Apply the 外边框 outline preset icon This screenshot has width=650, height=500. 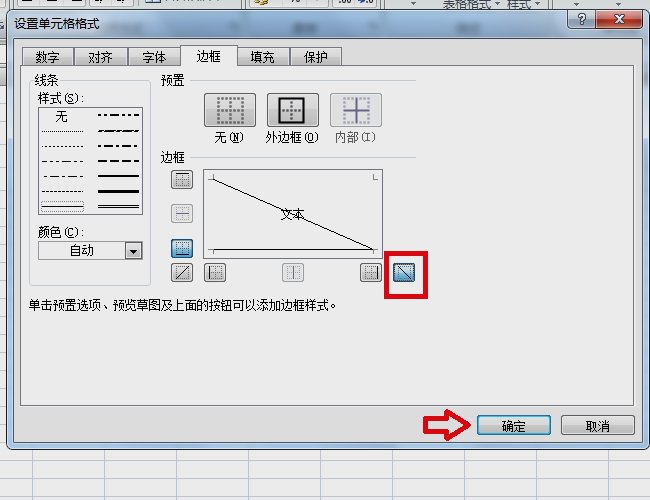coord(293,110)
